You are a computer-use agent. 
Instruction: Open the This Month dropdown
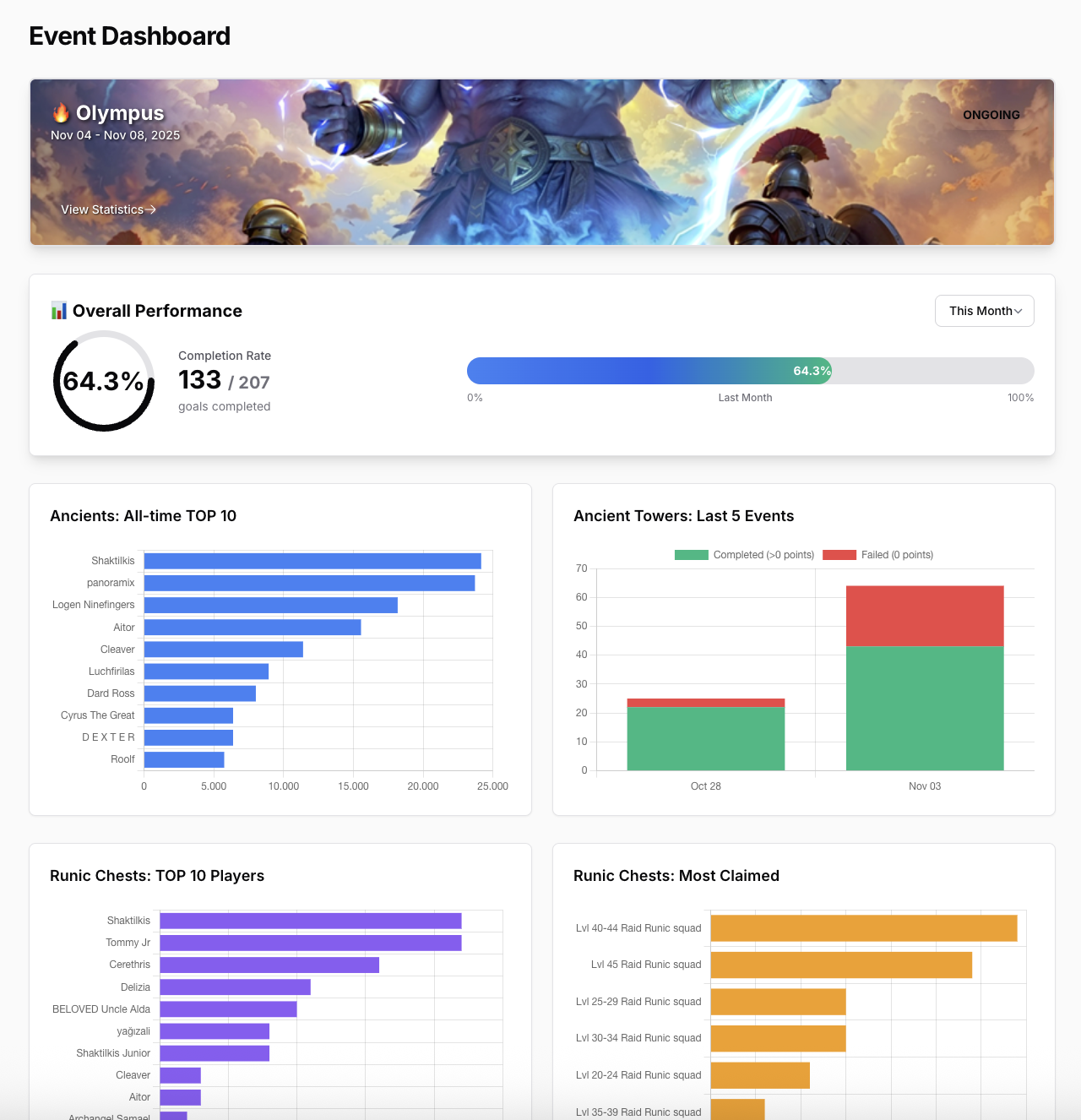tap(984, 311)
